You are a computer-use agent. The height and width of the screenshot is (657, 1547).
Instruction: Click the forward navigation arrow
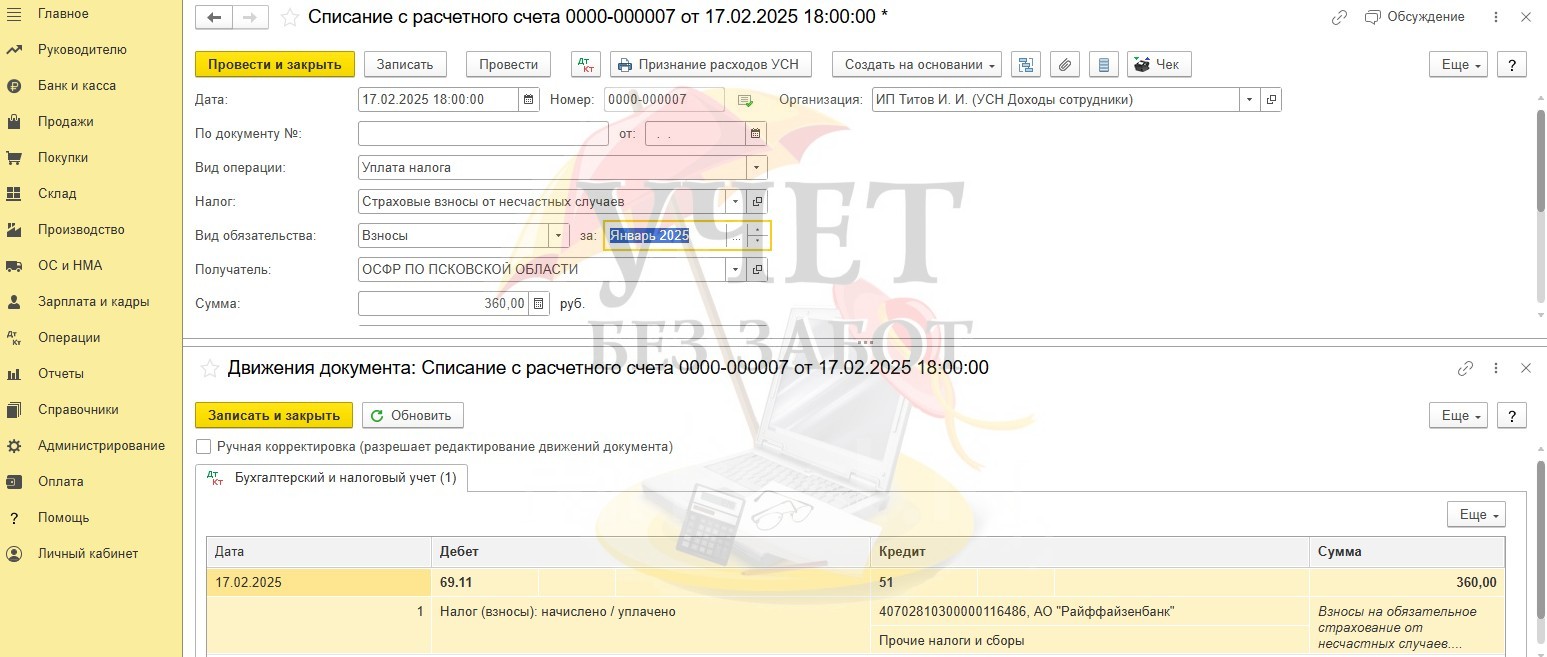pos(250,18)
